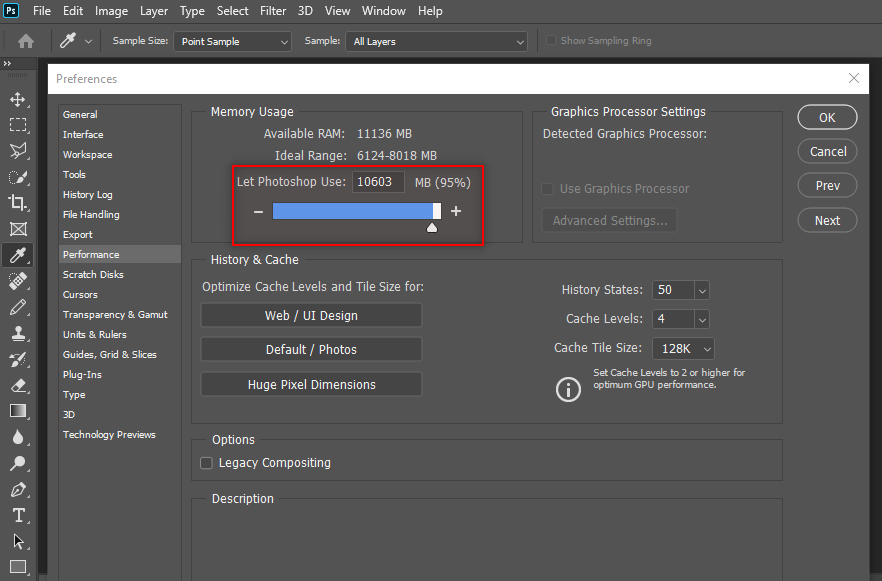The image size is (882, 581).
Task: Select the Eraser tool
Action: click(17, 385)
